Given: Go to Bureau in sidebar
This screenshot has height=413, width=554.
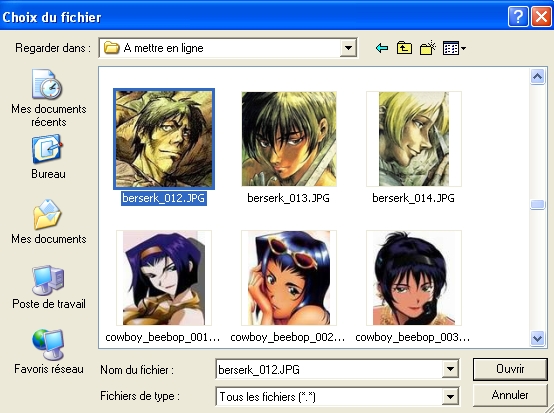Looking at the screenshot, I should coord(48,157).
